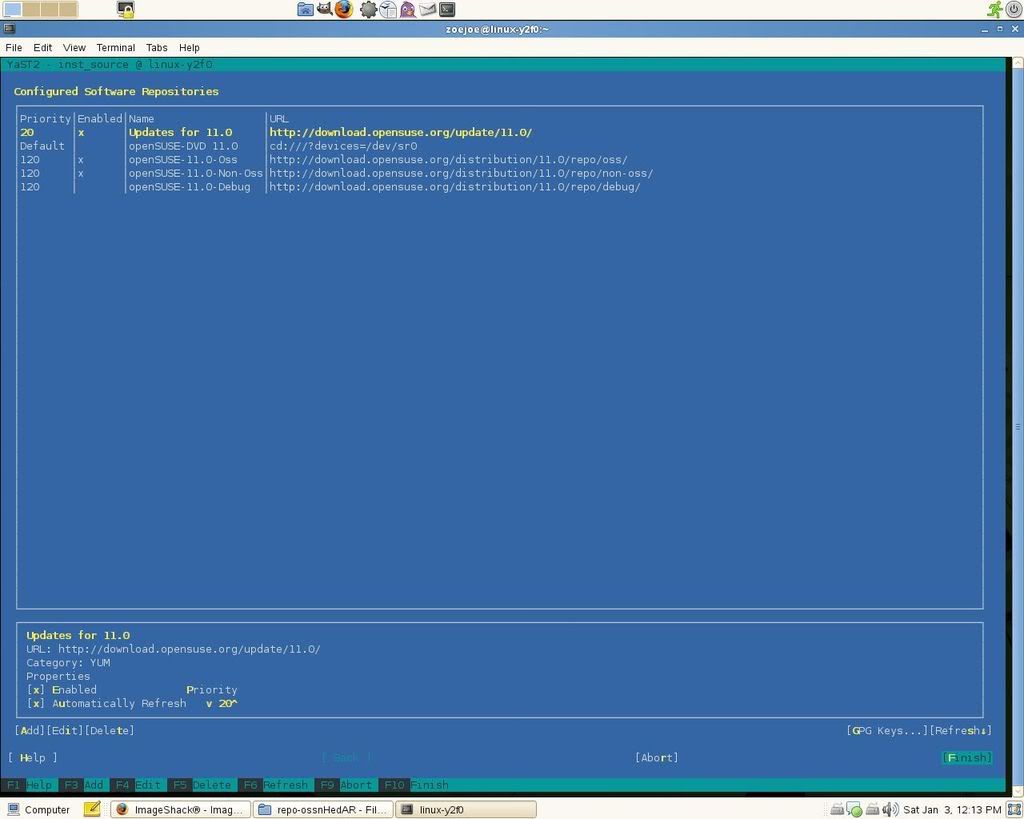Select the openSUSE-11.0-Non-Oss repository row
This screenshot has height=819, width=1024.
click(x=500, y=173)
